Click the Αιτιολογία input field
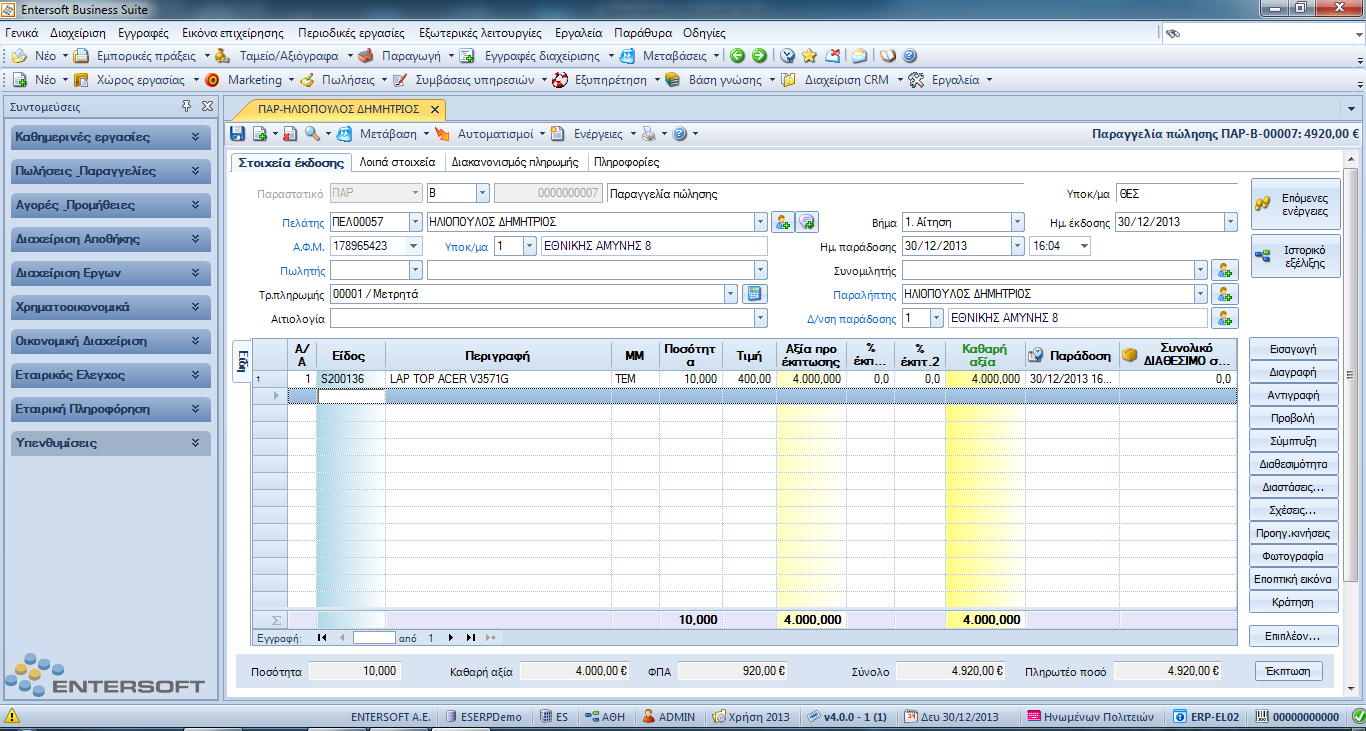The width and height of the screenshot is (1366, 731). pyautogui.click(x=542, y=318)
